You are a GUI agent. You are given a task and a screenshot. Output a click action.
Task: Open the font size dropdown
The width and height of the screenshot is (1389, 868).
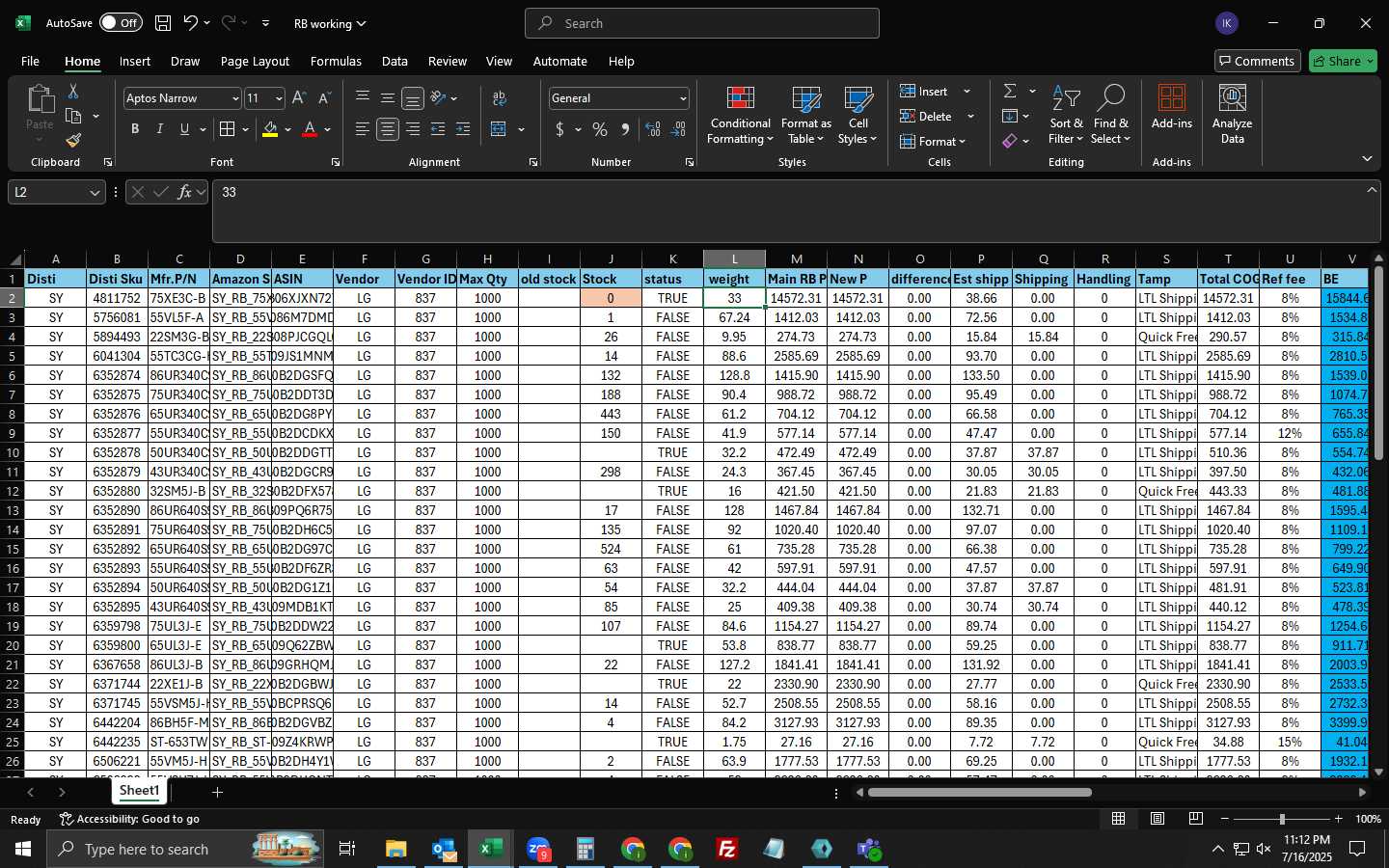(x=279, y=98)
